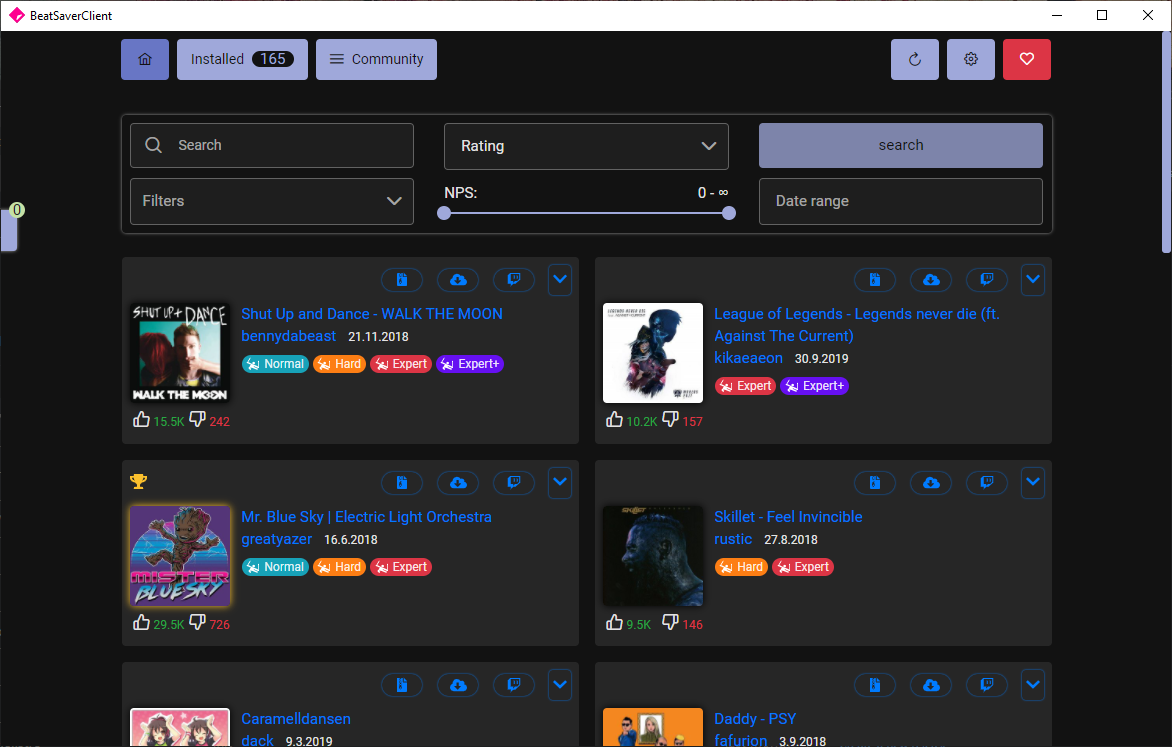This screenshot has height=747, width=1172.
Task: Click the Date range field
Action: click(x=901, y=201)
